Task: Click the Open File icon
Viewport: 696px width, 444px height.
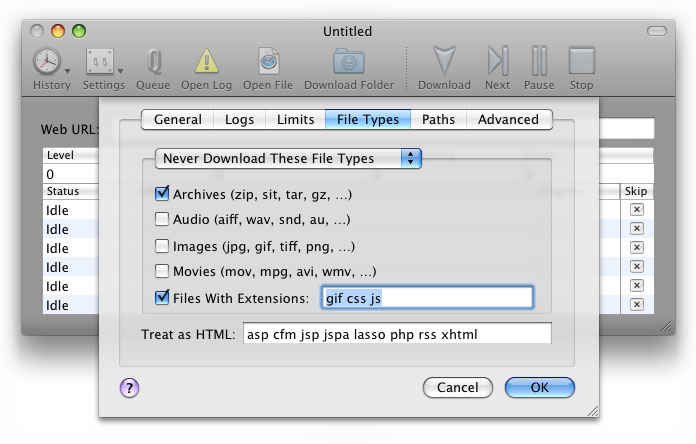Action: tap(267, 62)
